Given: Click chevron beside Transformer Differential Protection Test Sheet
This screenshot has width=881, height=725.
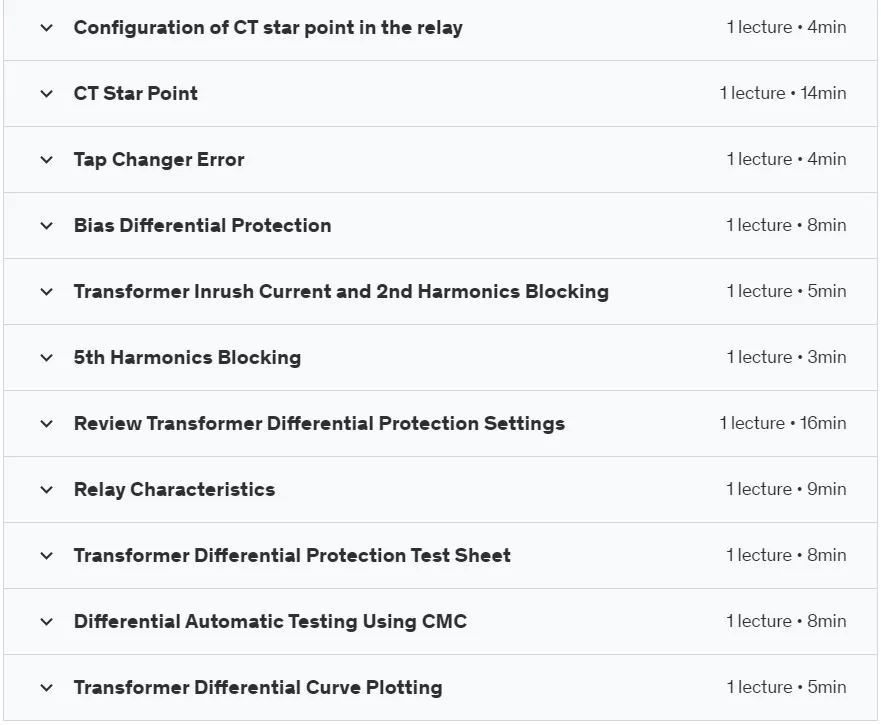Looking at the screenshot, I should (x=47, y=556).
